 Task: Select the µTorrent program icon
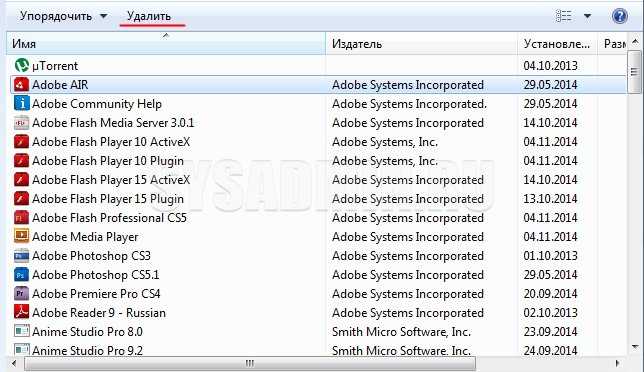pyautogui.click(x=21, y=65)
